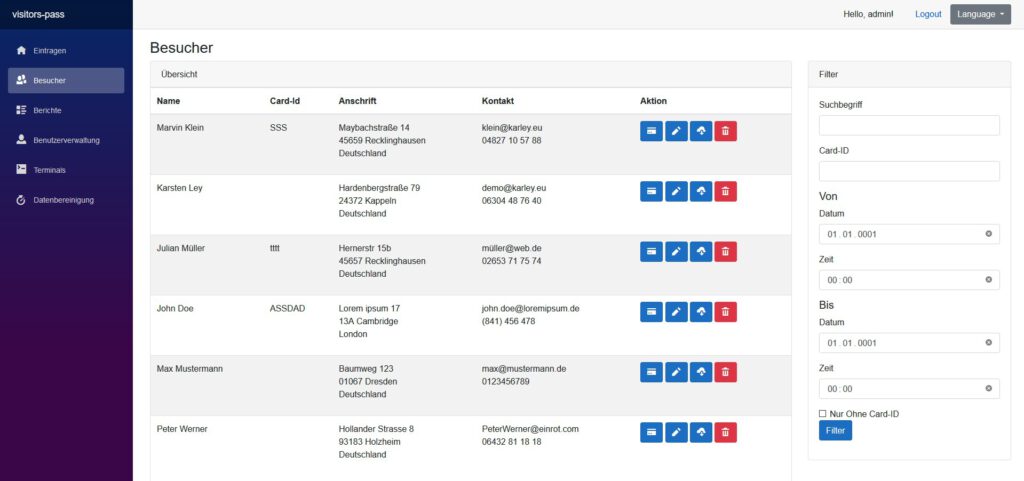Delete Max Mustermann with trash icon

click(726, 372)
